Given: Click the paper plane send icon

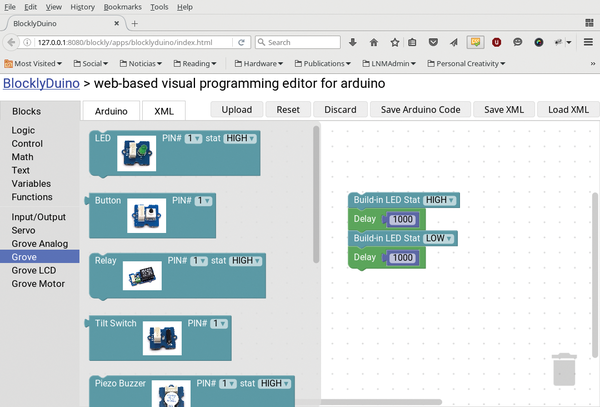Looking at the screenshot, I should pyautogui.click(x=454, y=42).
